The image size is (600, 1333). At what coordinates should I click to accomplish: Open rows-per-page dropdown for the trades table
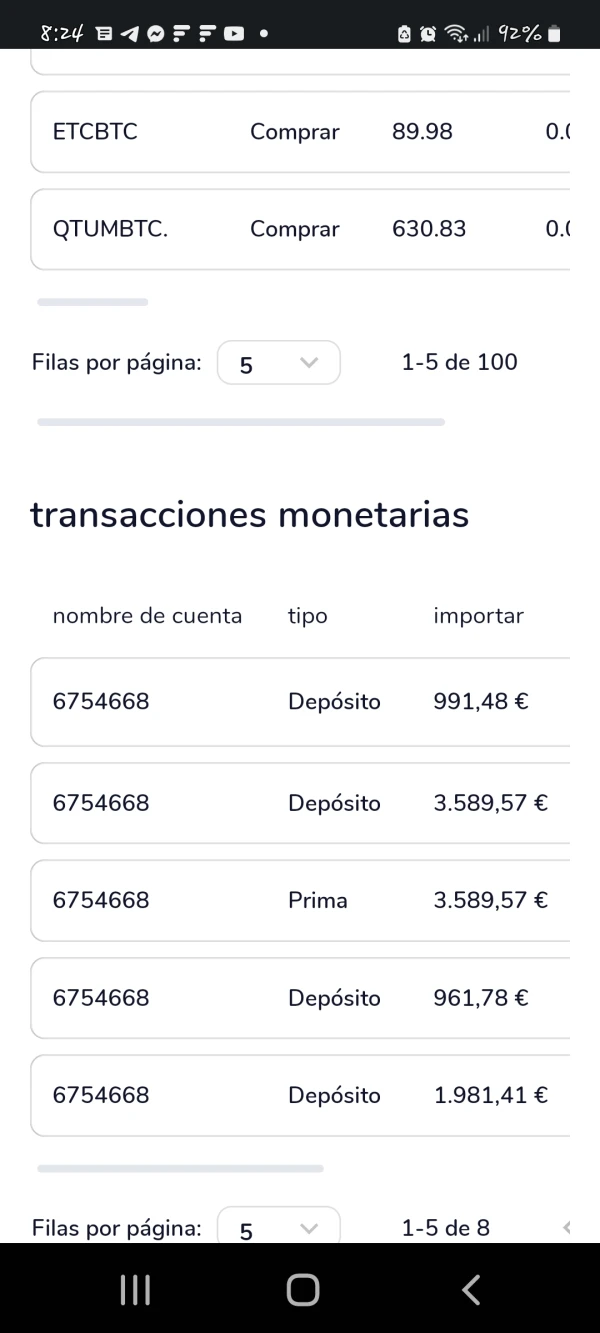click(x=278, y=363)
